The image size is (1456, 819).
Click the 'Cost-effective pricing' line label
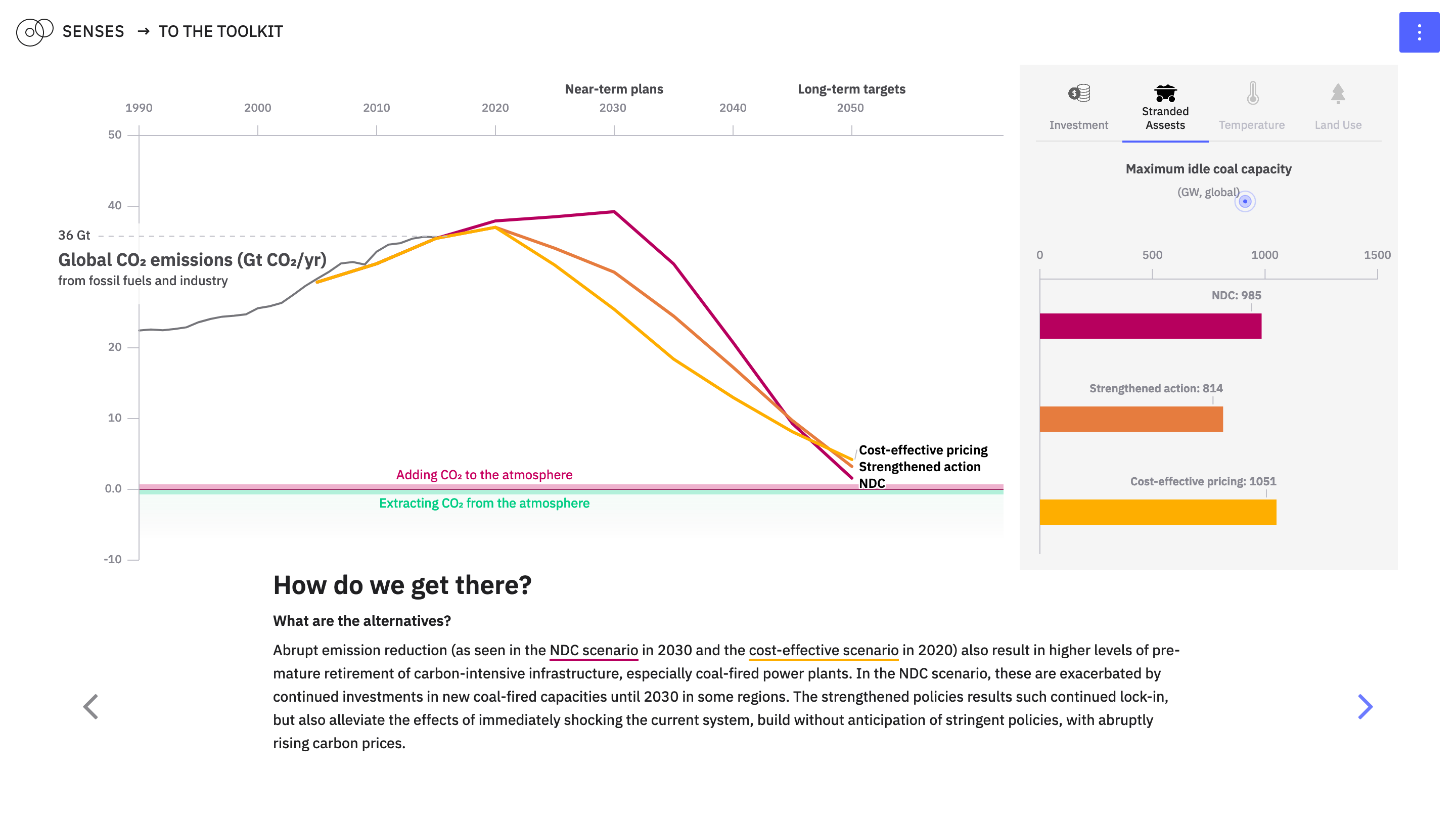923,450
